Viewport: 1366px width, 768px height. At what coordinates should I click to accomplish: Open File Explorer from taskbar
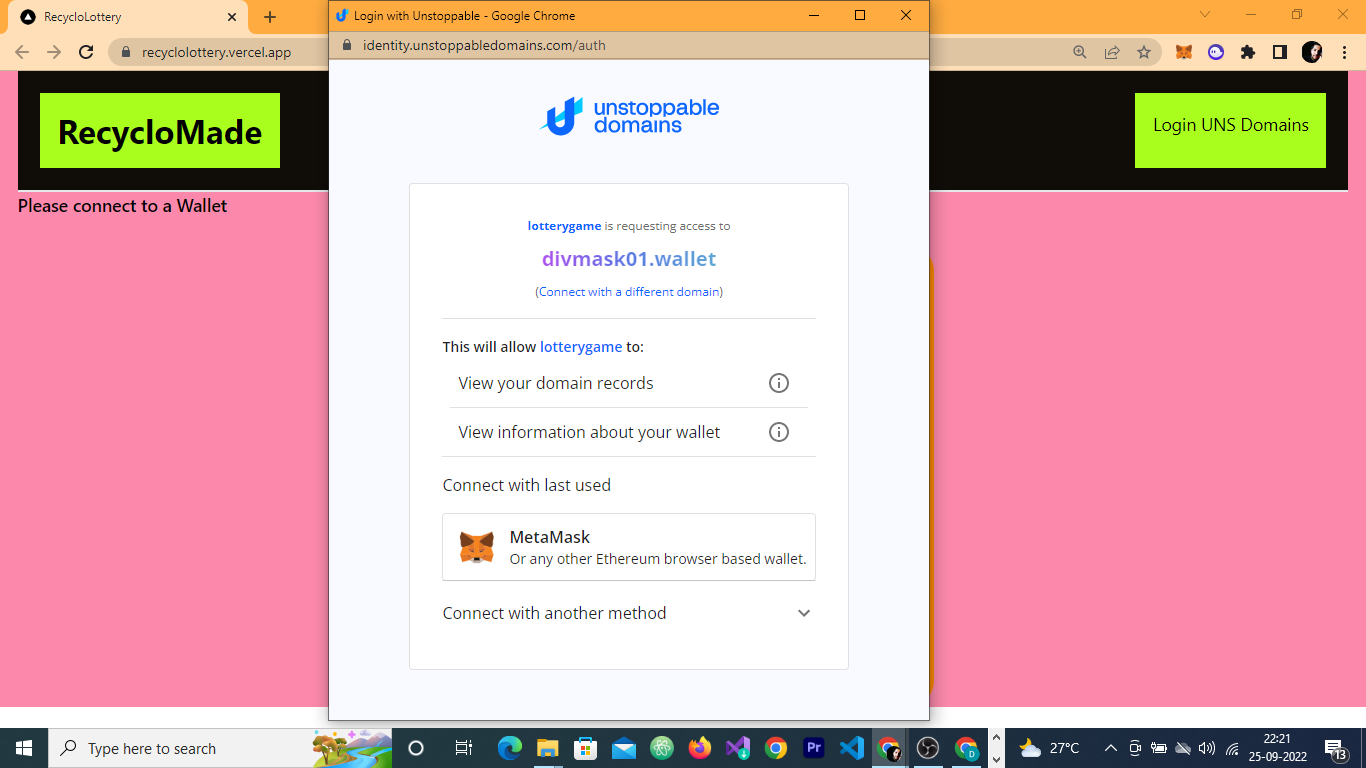coord(547,748)
